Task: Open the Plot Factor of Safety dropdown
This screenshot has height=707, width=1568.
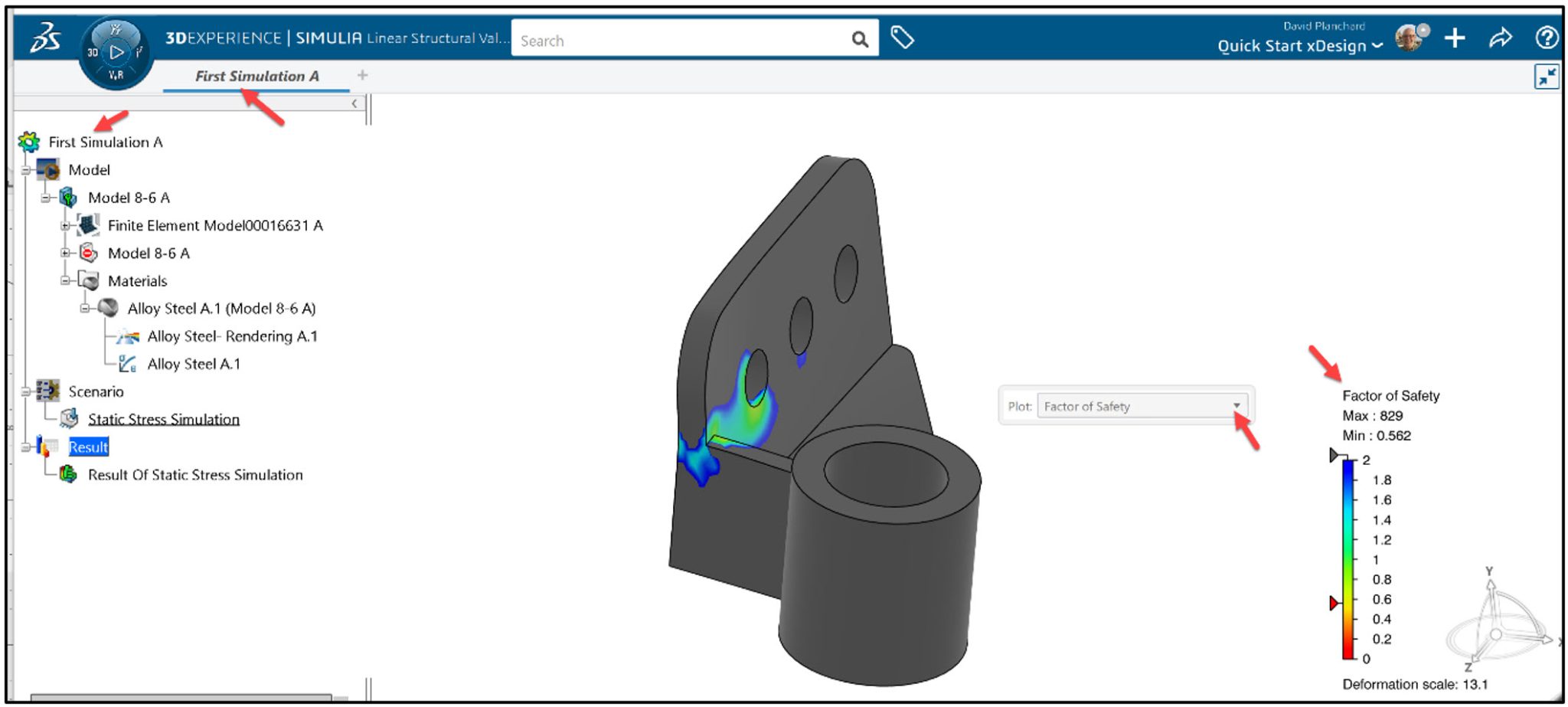Action: 1238,406
